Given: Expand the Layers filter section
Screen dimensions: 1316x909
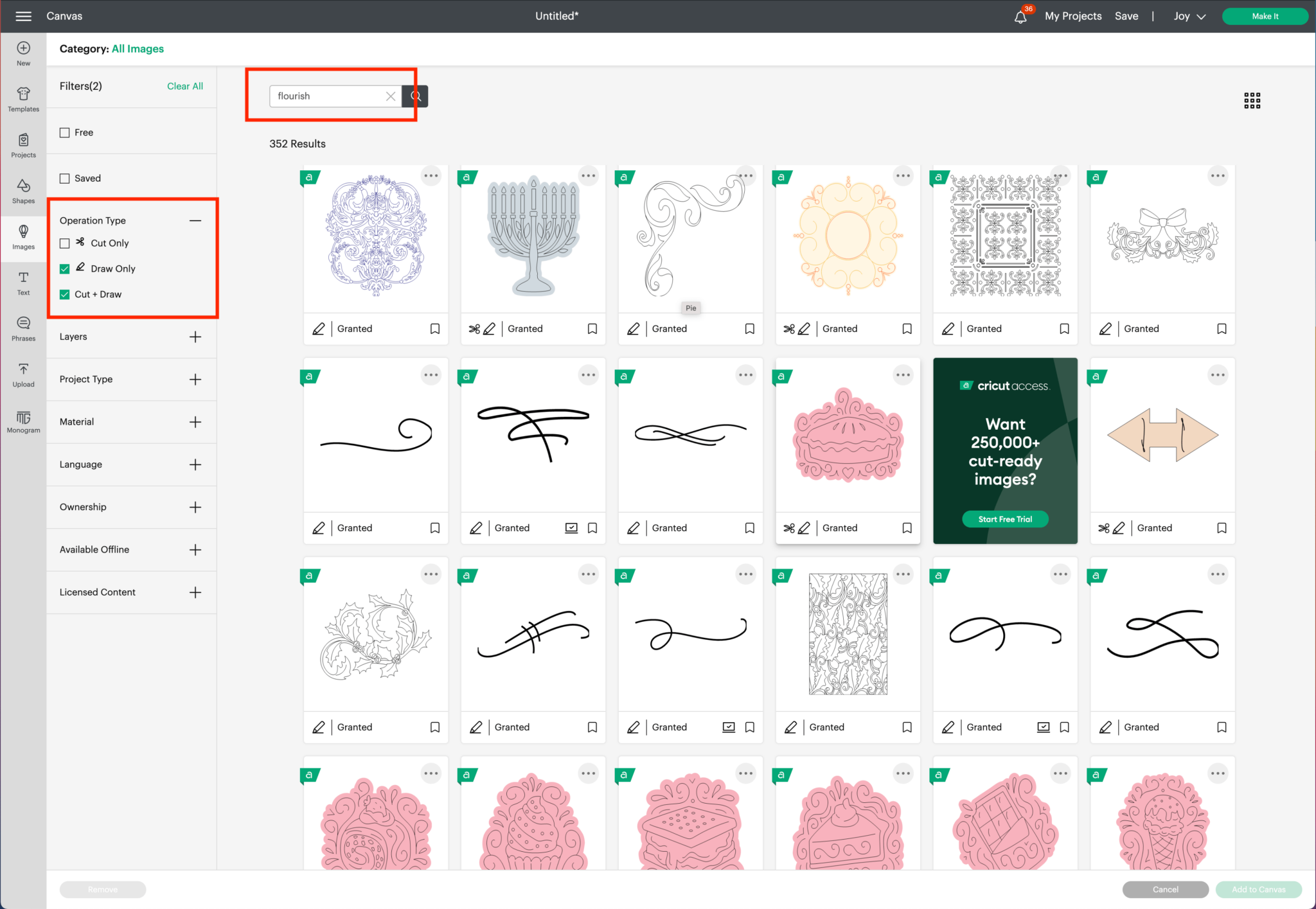Looking at the screenshot, I should [x=195, y=337].
